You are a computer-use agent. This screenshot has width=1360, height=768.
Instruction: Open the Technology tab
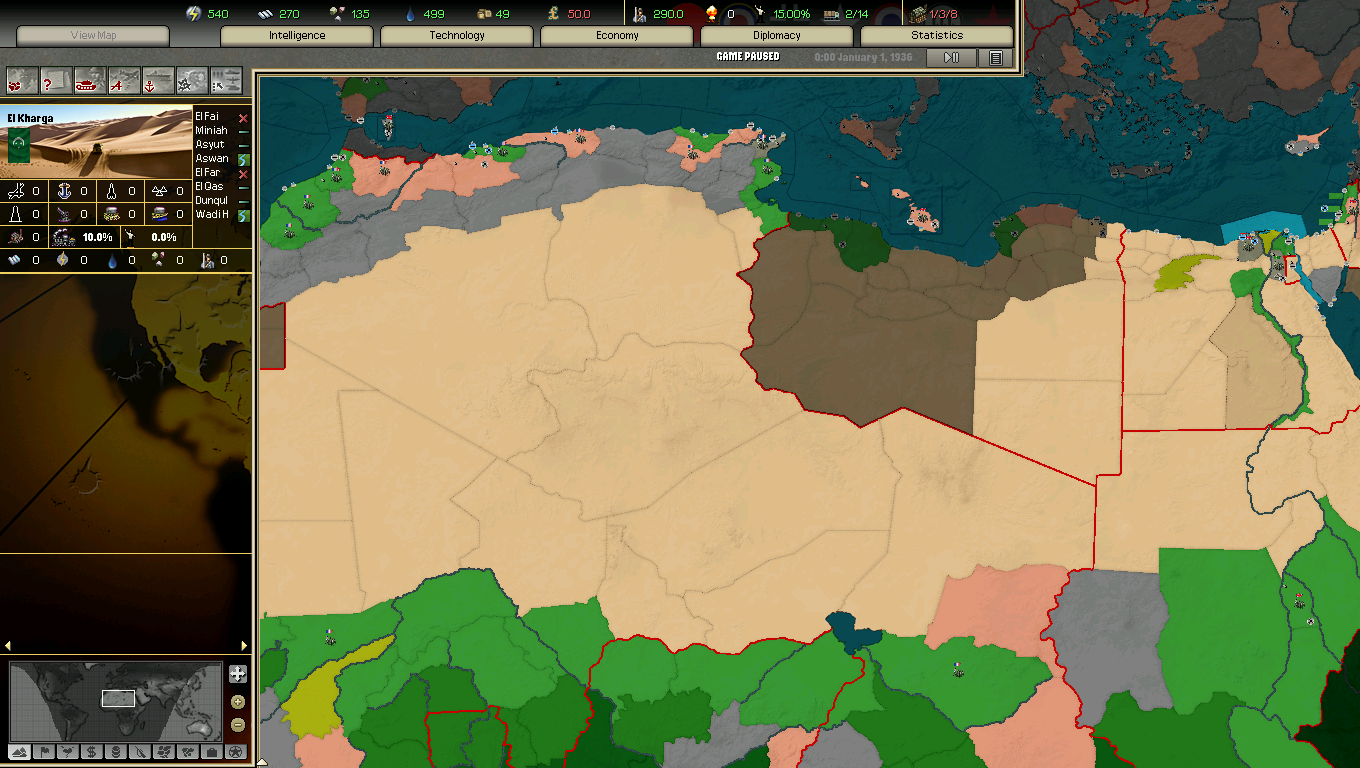tap(457, 36)
